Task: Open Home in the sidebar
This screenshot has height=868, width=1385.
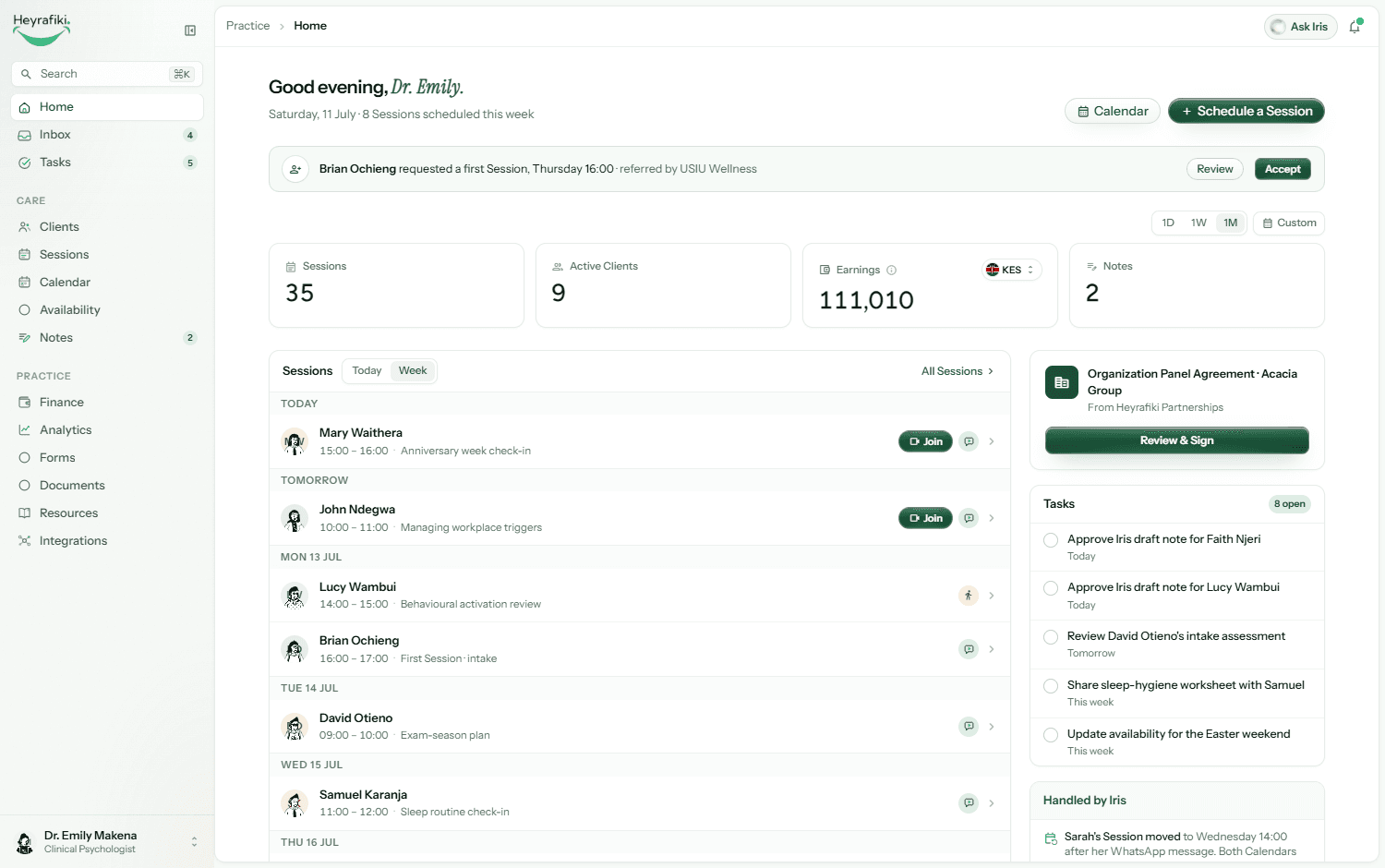Action: coord(107,107)
